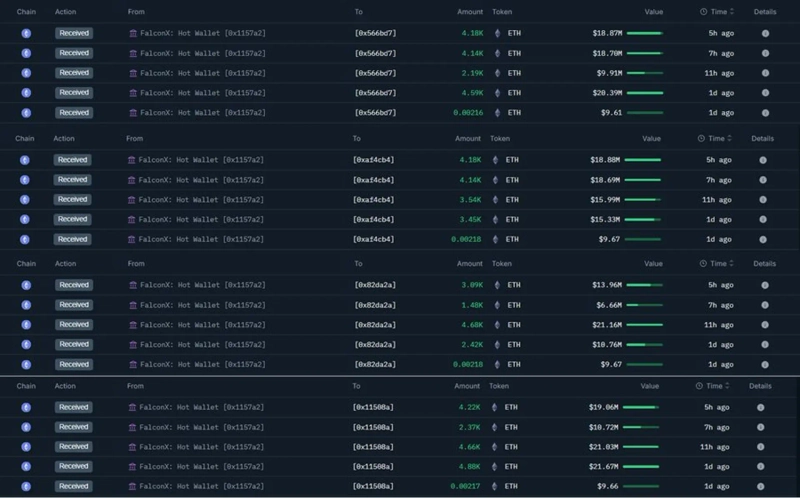The image size is (800, 498).
Task: Open details icon for the $21.16M transfer
Action: pos(765,325)
